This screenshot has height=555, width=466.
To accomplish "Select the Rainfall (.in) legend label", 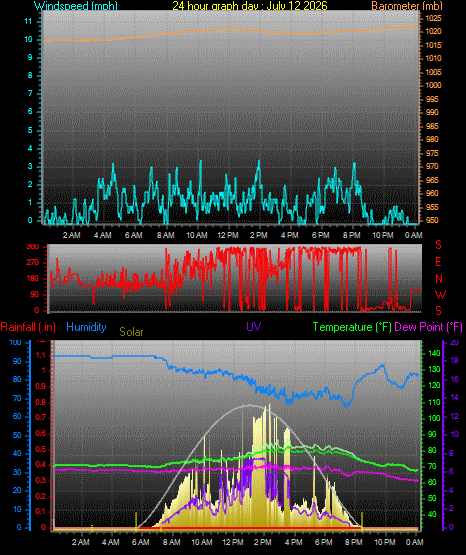I will tap(28, 327).
